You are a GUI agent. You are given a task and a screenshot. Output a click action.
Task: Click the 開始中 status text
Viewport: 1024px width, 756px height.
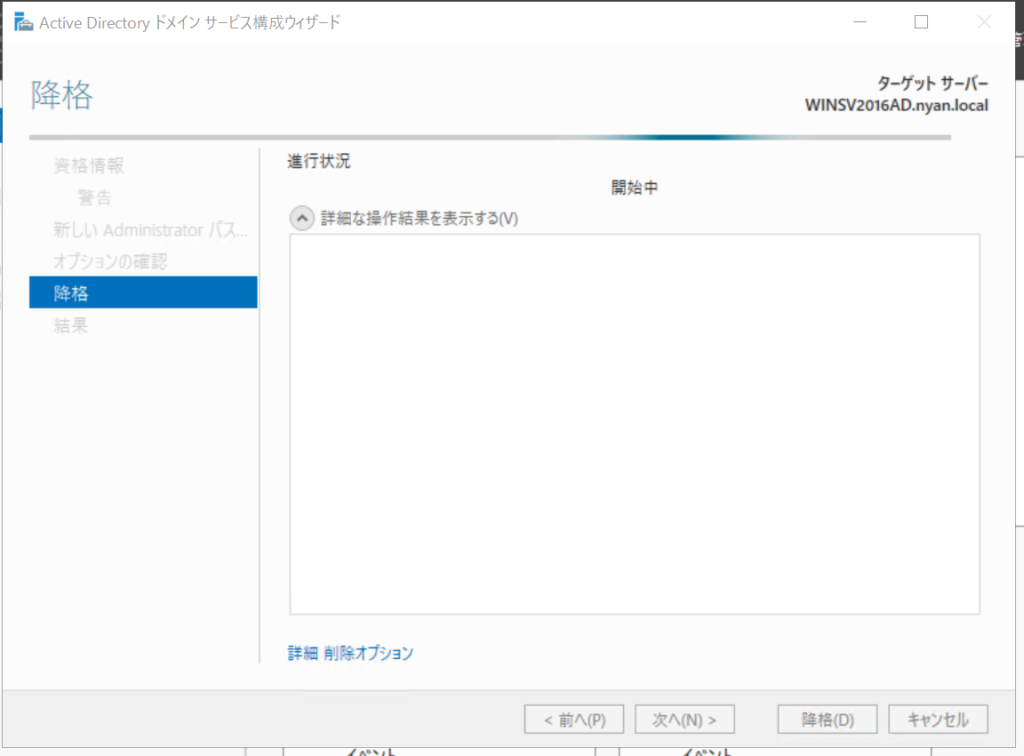click(x=634, y=188)
